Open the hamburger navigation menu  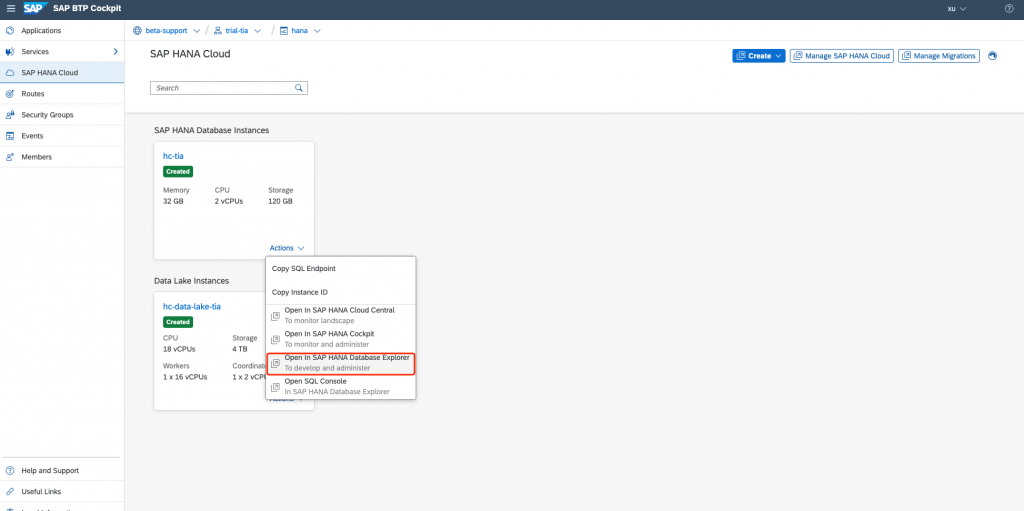click(10, 8)
